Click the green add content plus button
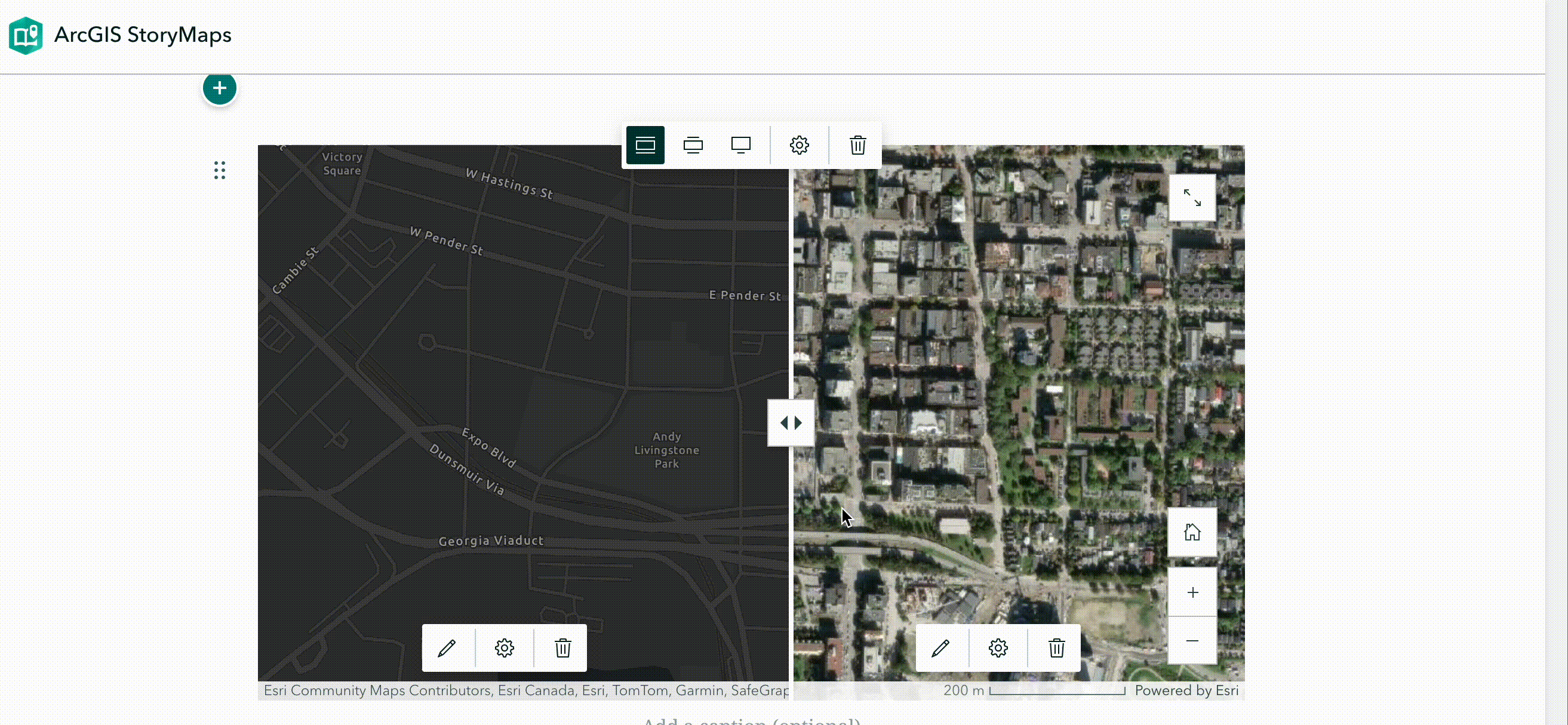 [x=219, y=89]
